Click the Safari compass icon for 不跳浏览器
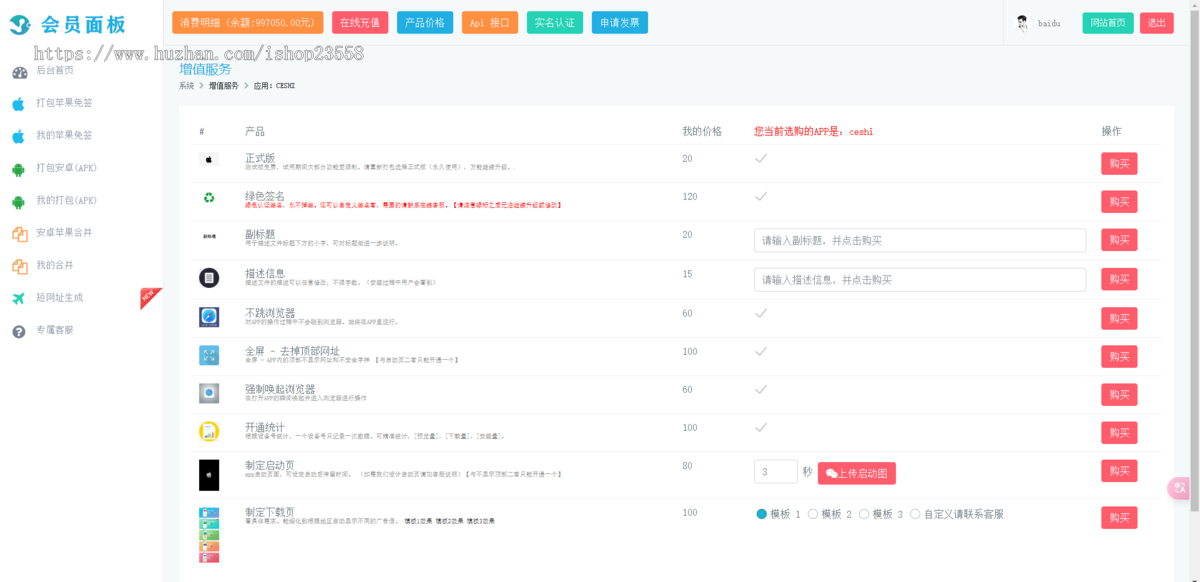Screen dimensions: 1200x582 click(208, 317)
